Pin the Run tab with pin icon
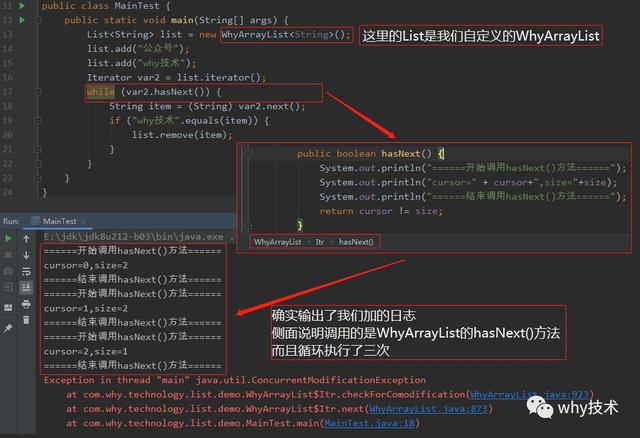This screenshot has width=640, height=438. 8,328
